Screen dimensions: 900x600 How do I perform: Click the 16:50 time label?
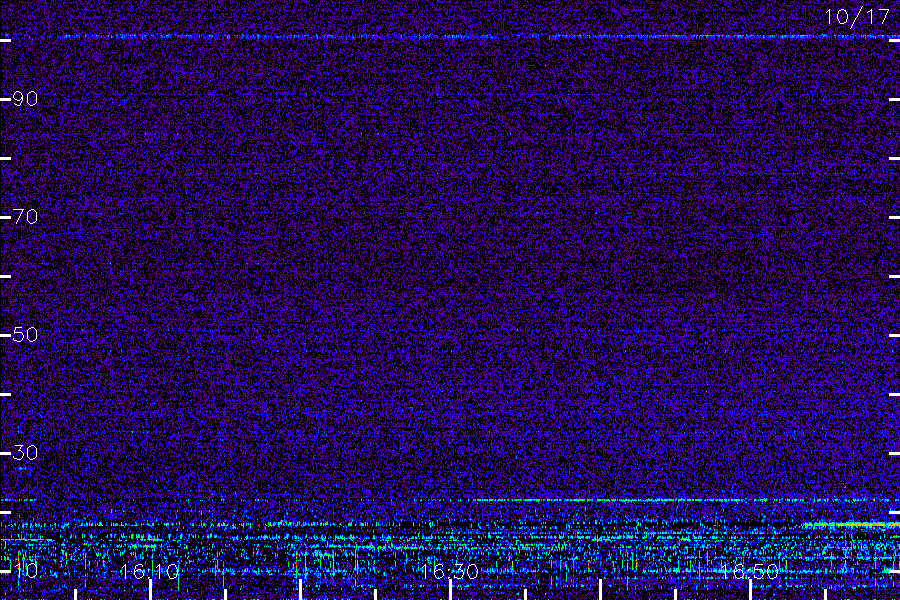749,571
